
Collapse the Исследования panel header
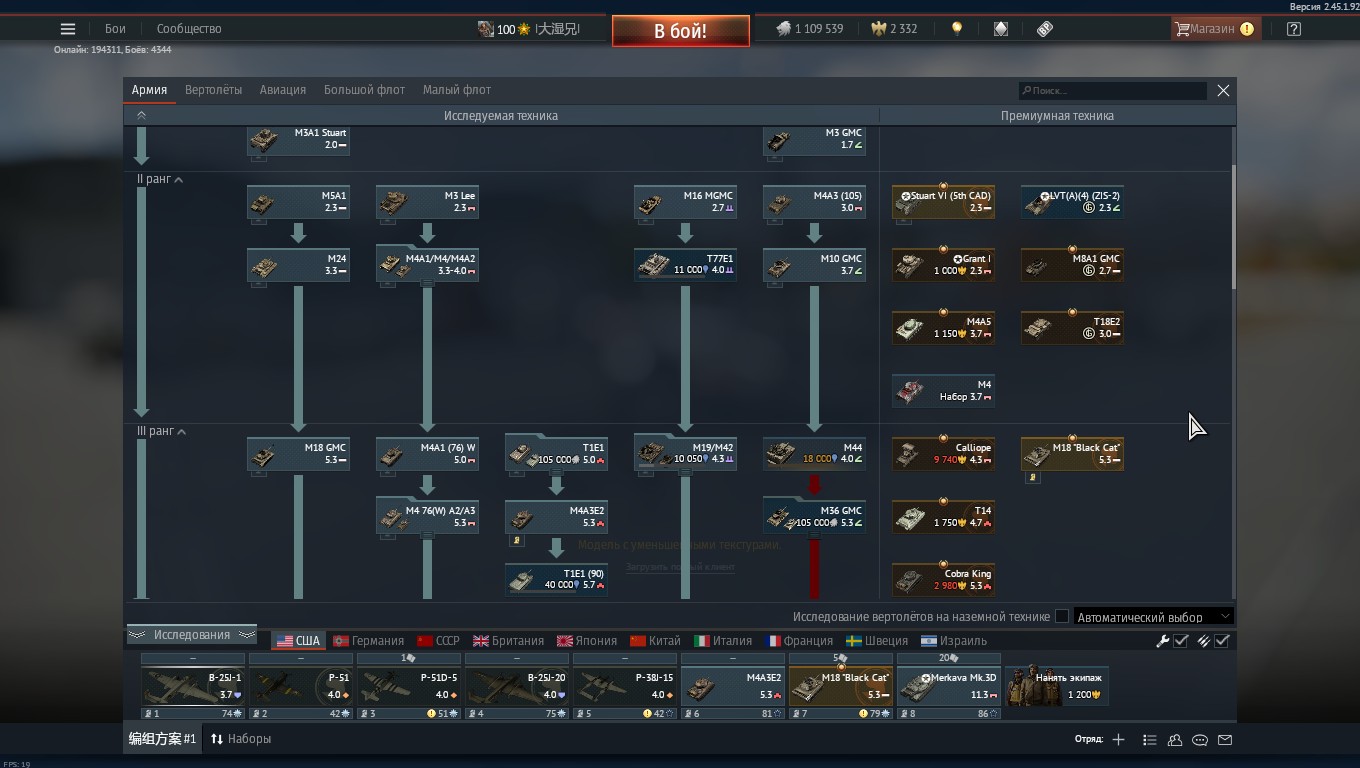(x=192, y=635)
